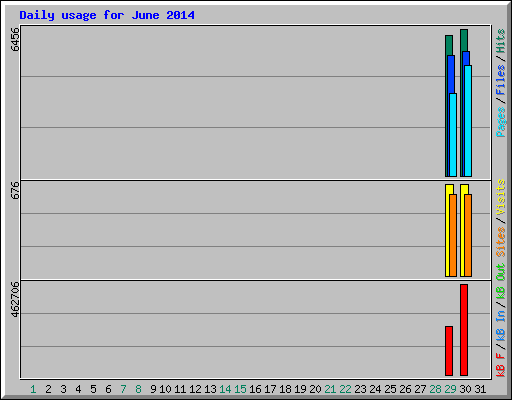Image resolution: width=512 pixels, height=400 pixels.
Task: Click day 12 on the x-axis
Action: (x=195, y=389)
